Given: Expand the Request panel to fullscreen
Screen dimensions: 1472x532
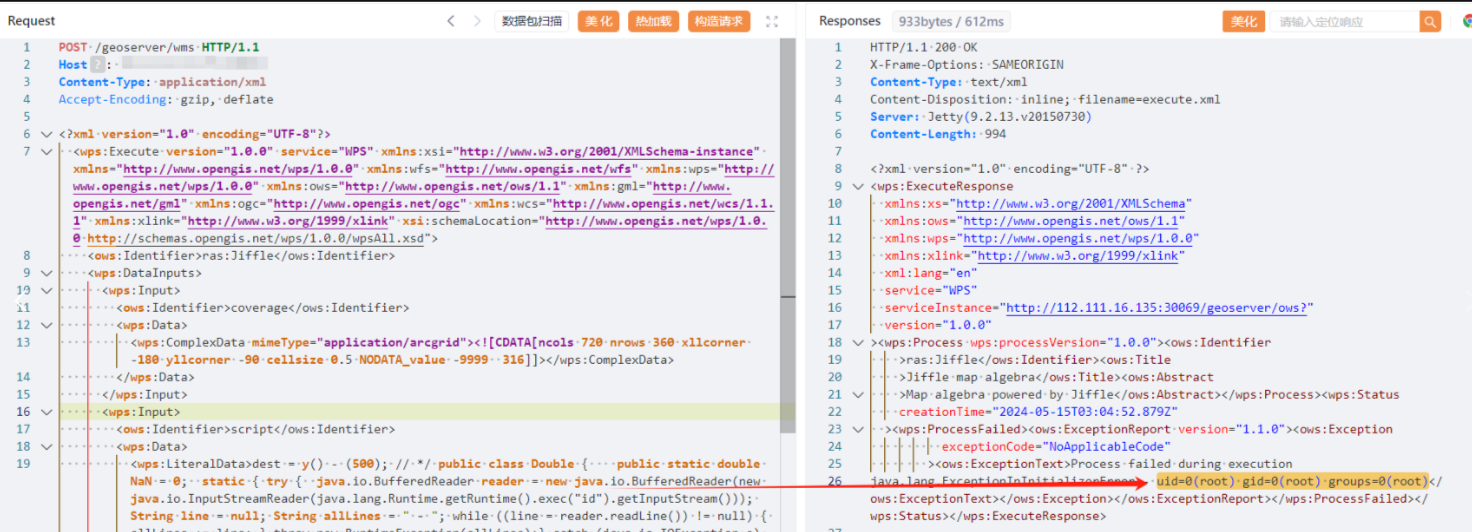Looking at the screenshot, I should pyautogui.click(x=772, y=21).
